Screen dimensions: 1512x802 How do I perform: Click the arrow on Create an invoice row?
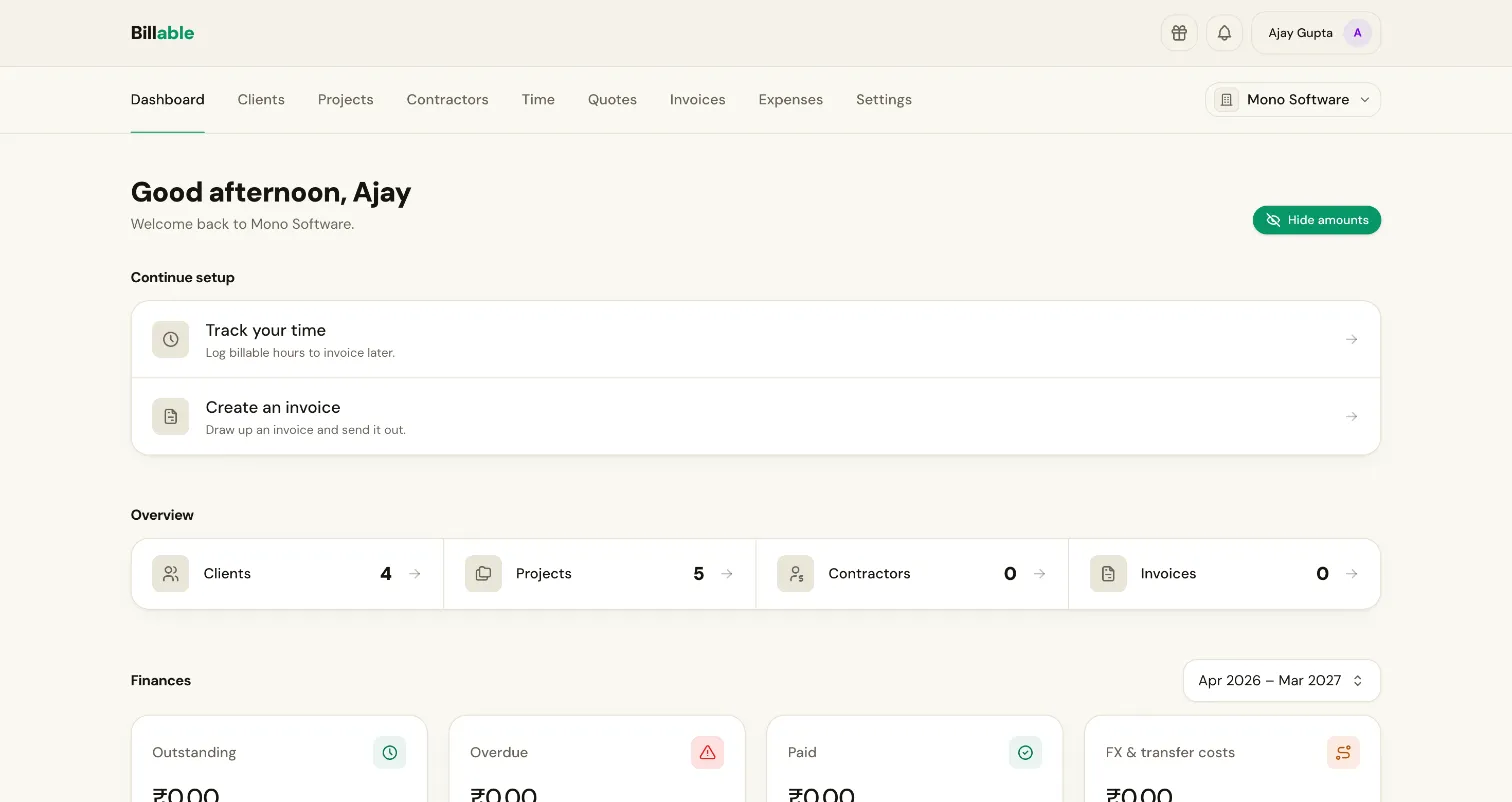tap(1351, 416)
